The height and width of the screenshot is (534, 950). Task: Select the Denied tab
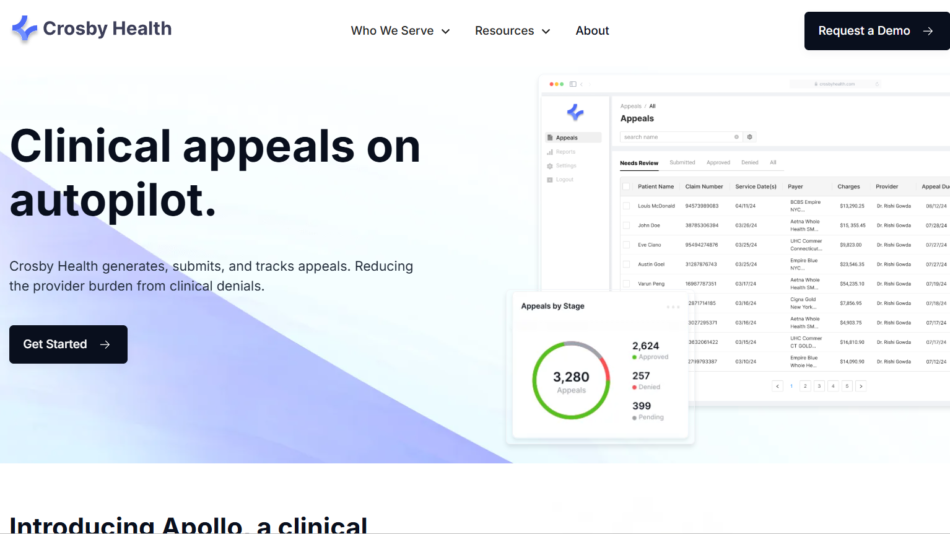click(x=749, y=162)
